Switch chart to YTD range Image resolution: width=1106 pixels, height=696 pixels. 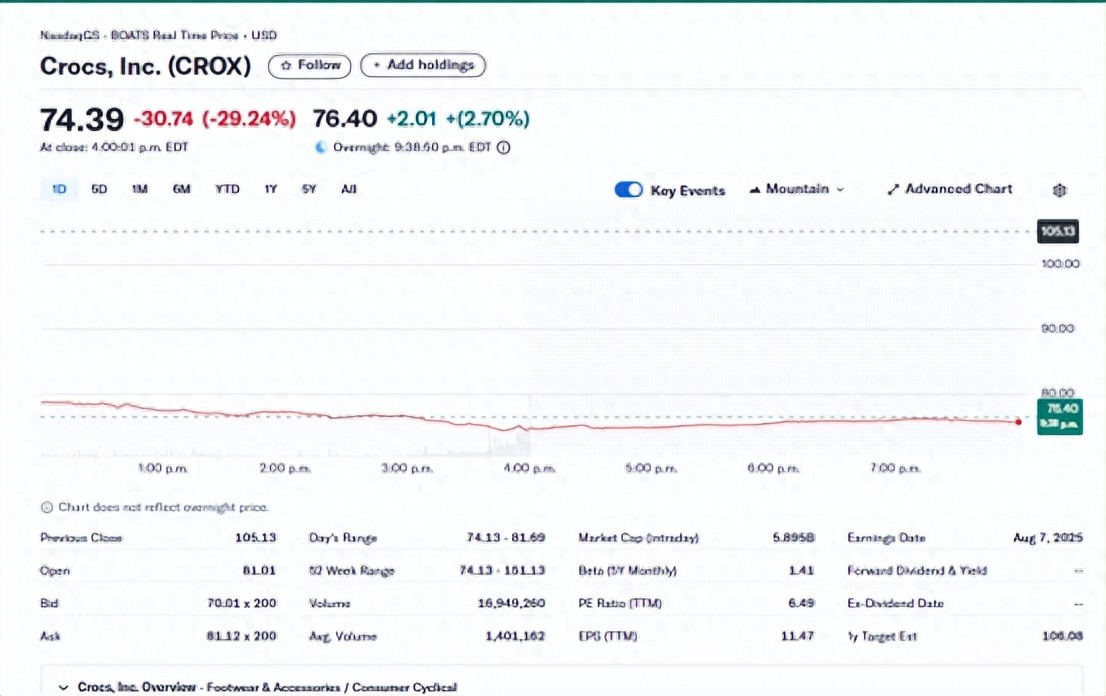point(227,189)
